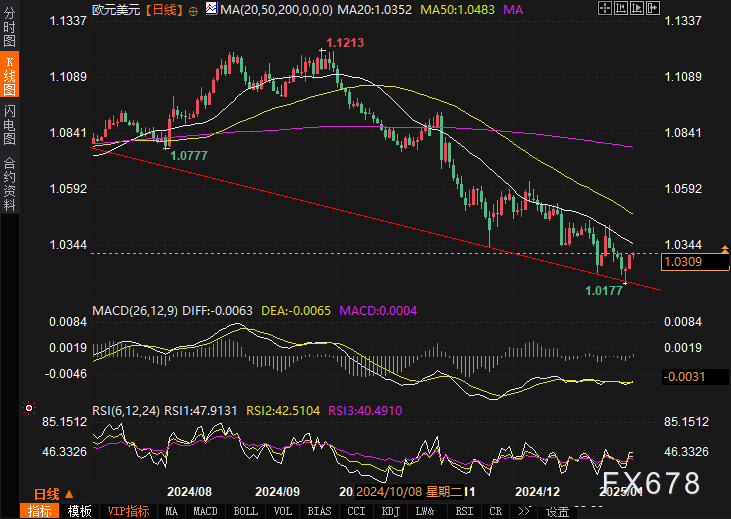The height and width of the screenshot is (519, 731).
Task: Expand more indicators with >> arrow
Action: click(x=524, y=512)
